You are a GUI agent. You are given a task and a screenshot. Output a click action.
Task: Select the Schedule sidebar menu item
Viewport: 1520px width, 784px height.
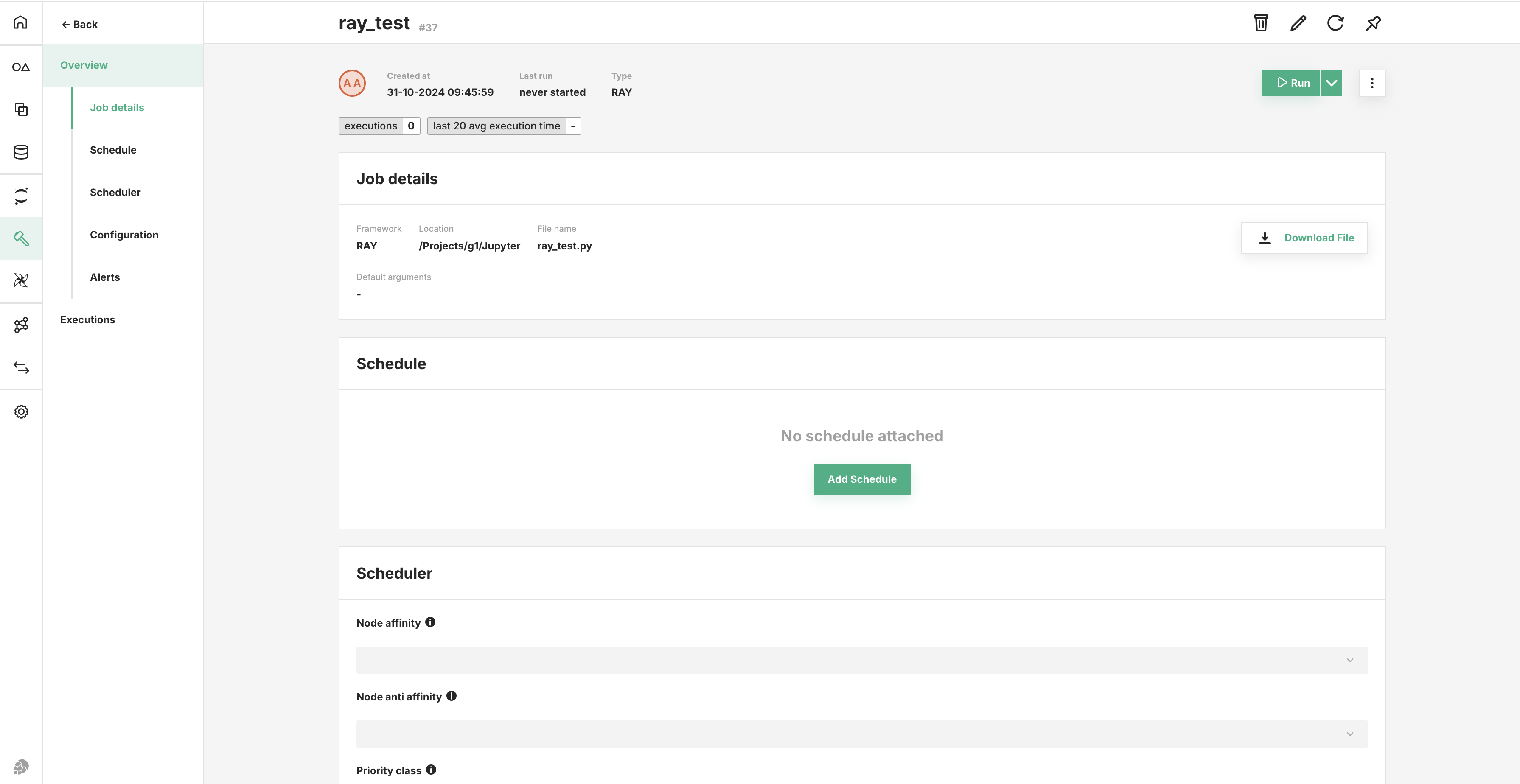pos(113,149)
